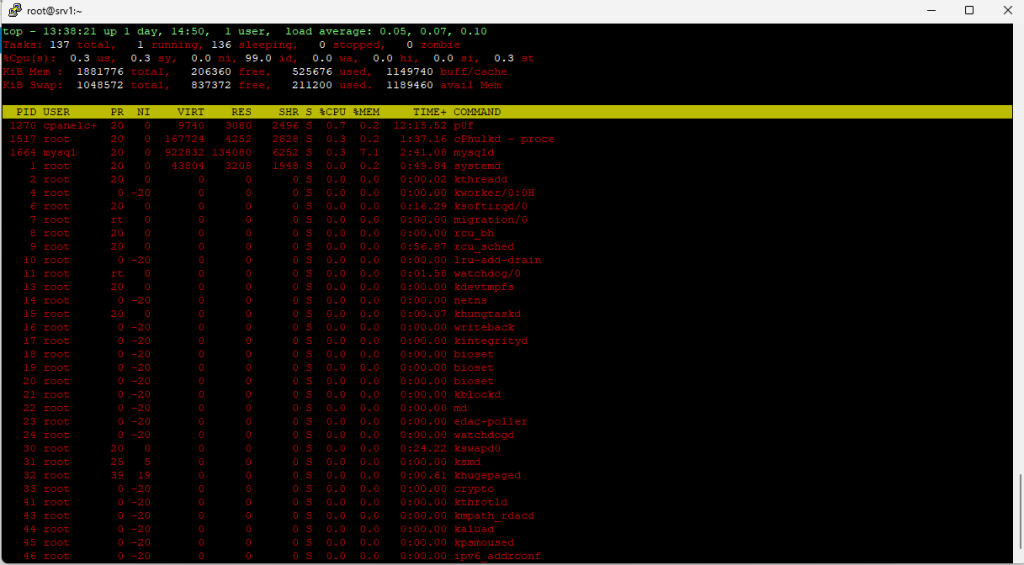This screenshot has height=565, width=1024.
Task: Click the 137 total tasks count
Action: 59,45
